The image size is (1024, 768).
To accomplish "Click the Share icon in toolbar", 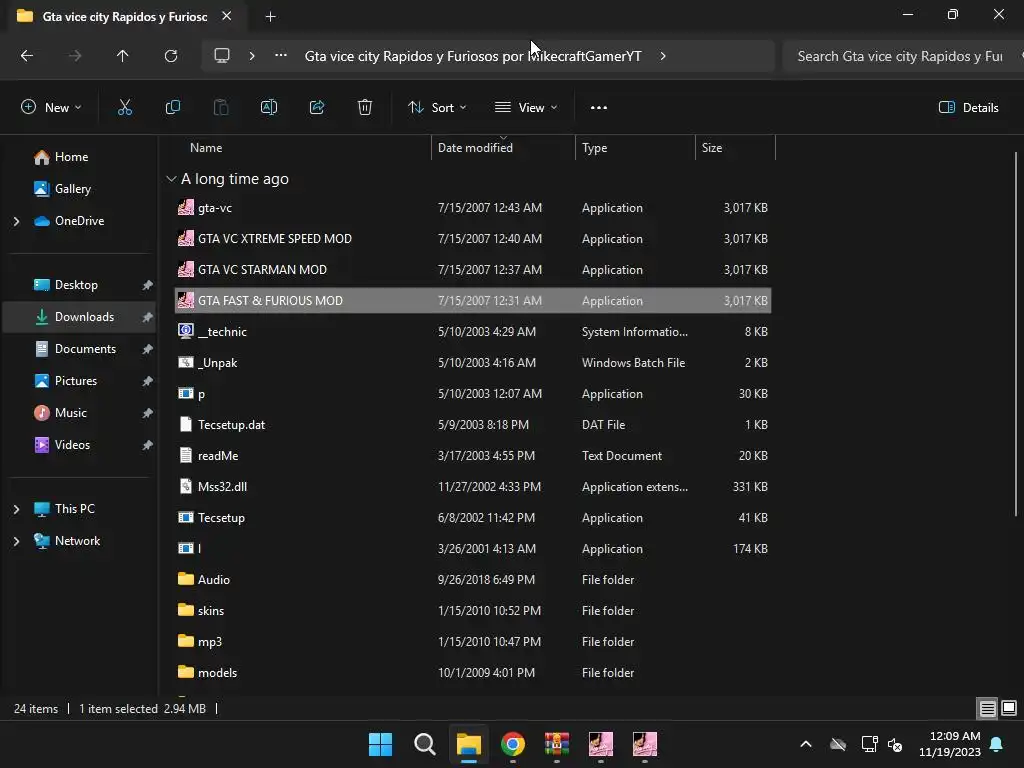I will pos(317,108).
